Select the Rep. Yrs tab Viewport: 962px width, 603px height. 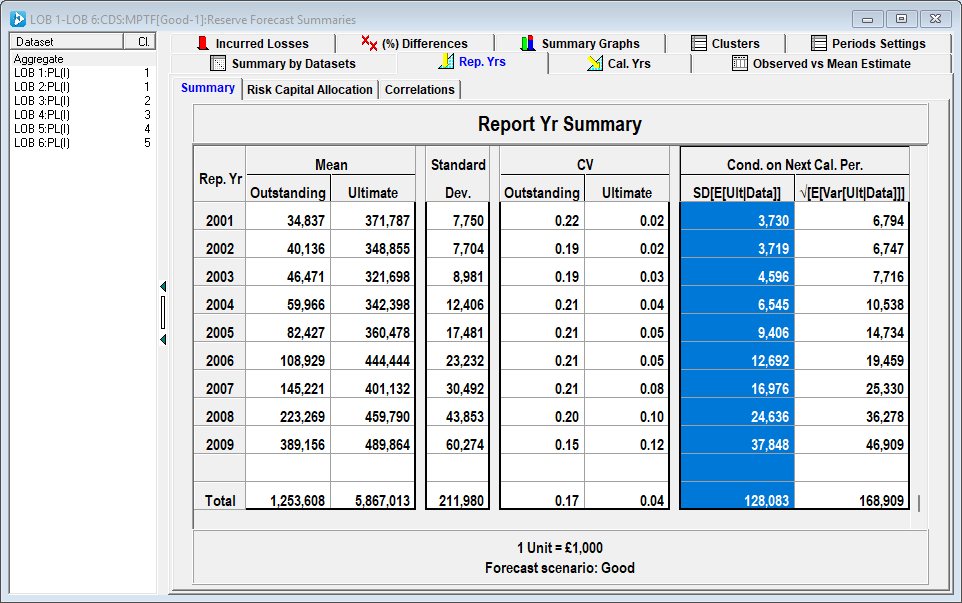(472, 62)
